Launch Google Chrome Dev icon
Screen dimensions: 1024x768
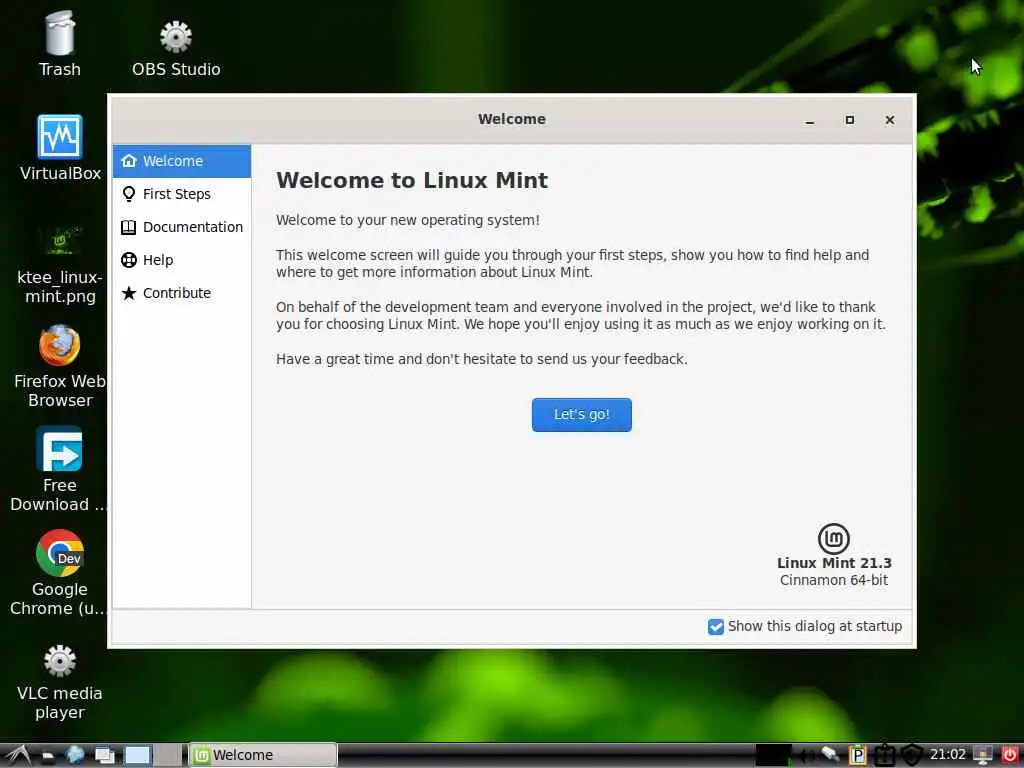(59, 573)
